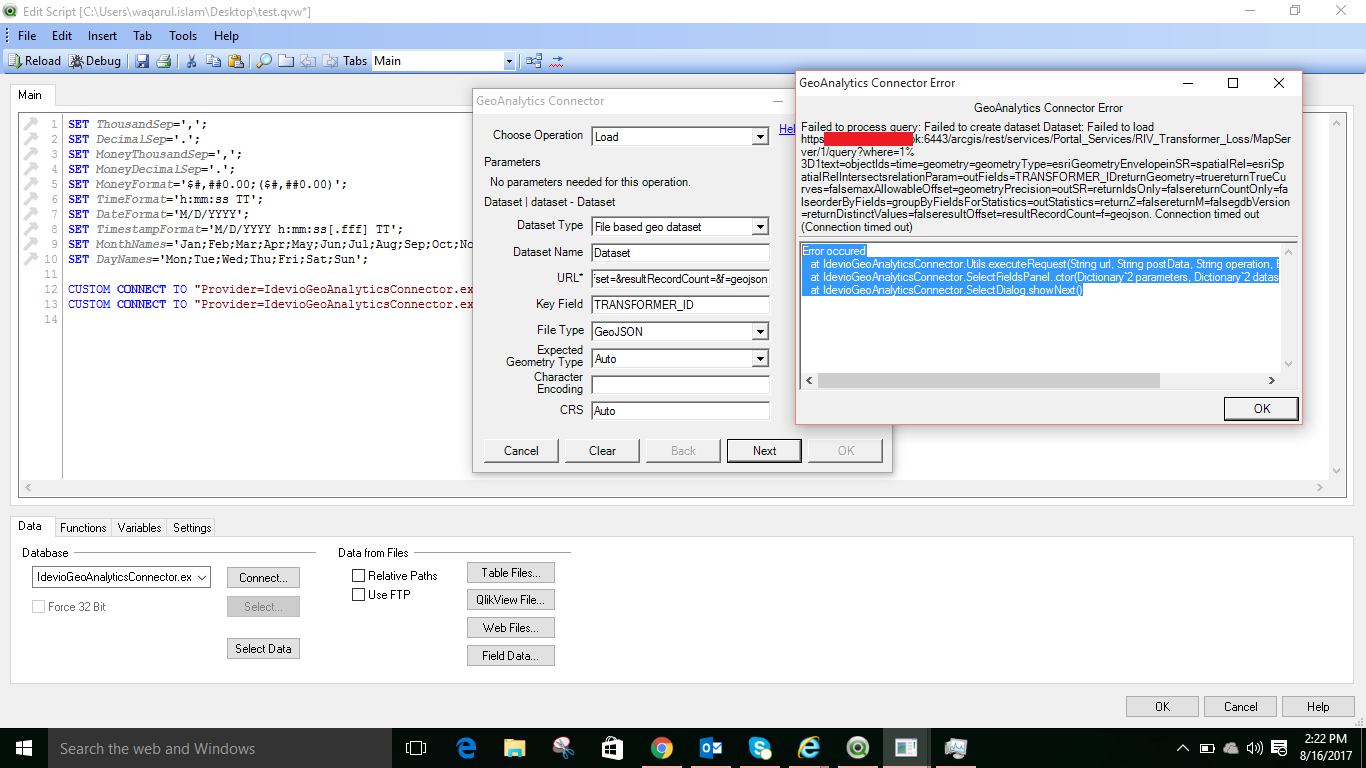Image resolution: width=1366 pixels, height=768 pixels.
Task: Open the Tab menu
Action: (x=142, y=35)
